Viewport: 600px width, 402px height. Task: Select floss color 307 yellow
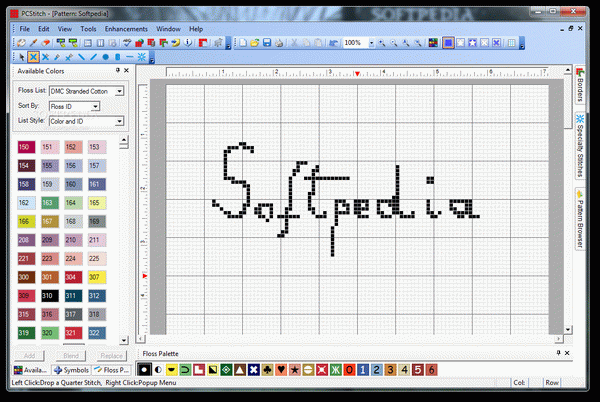click(x=97, y=277)
